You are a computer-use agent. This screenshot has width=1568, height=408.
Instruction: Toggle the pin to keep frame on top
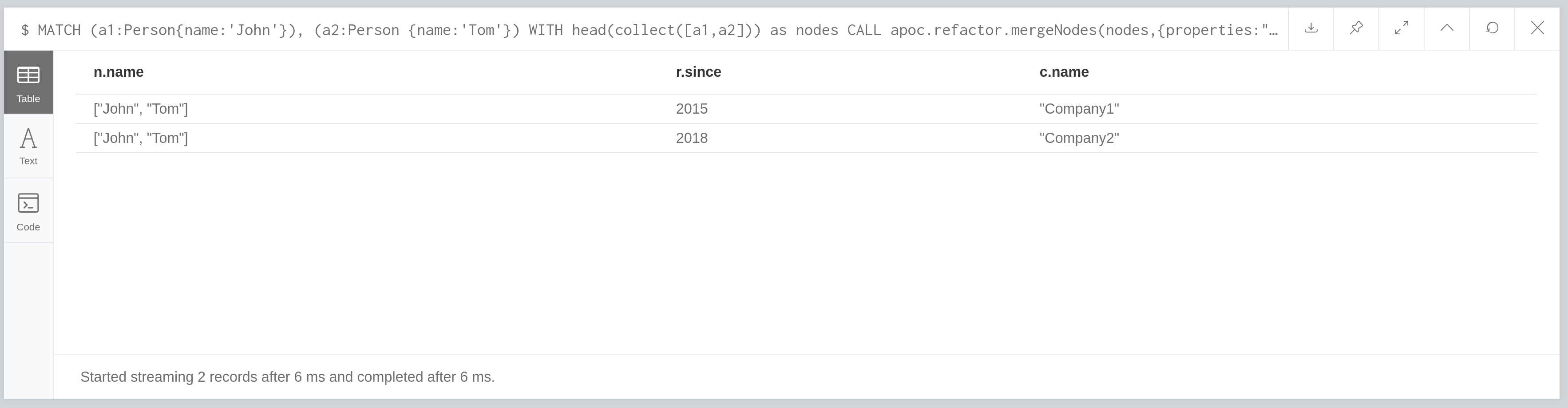(1356, 28)
